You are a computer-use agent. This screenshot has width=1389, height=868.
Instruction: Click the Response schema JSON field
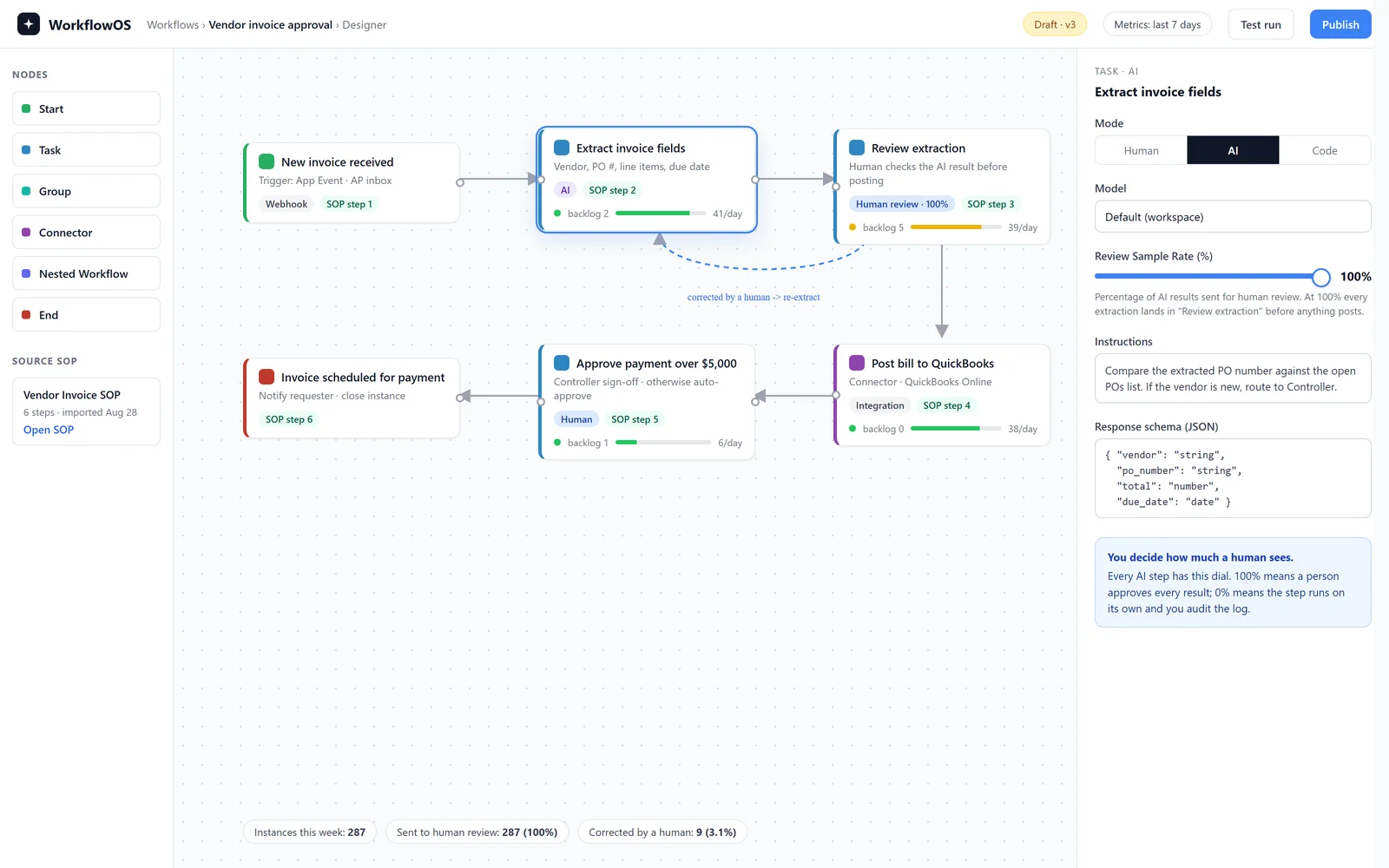tap(1233, 478)
